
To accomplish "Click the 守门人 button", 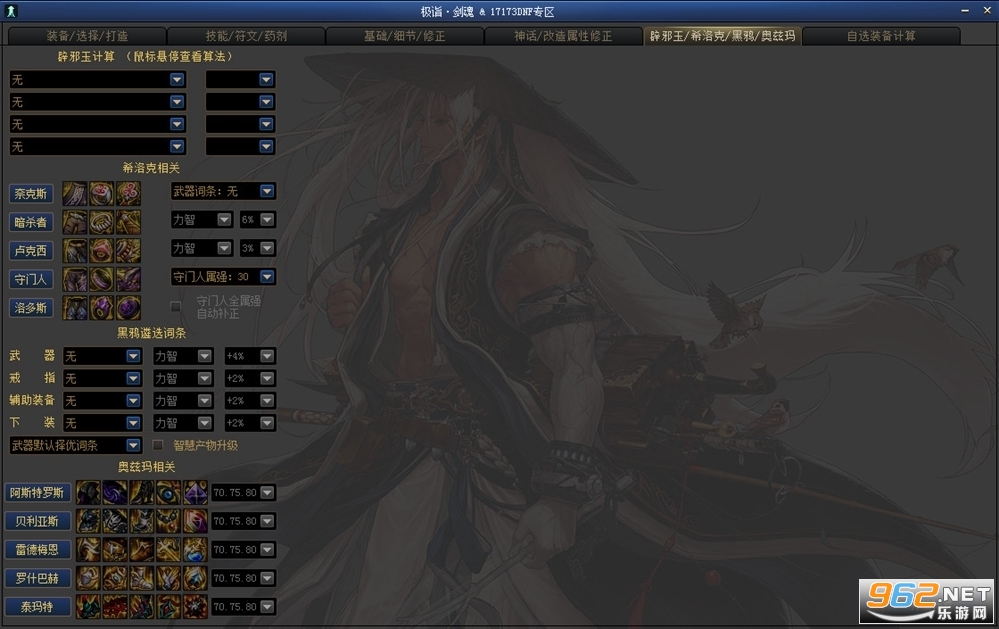I will (x=31, y=280).
